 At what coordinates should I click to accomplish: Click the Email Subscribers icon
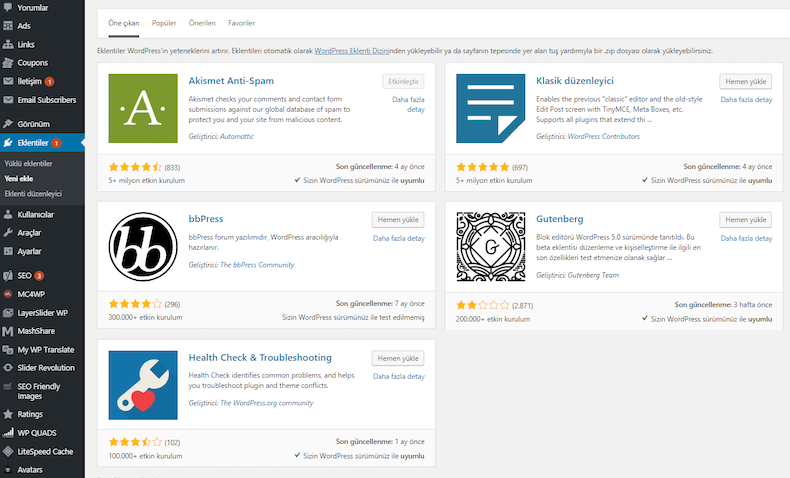8,100
